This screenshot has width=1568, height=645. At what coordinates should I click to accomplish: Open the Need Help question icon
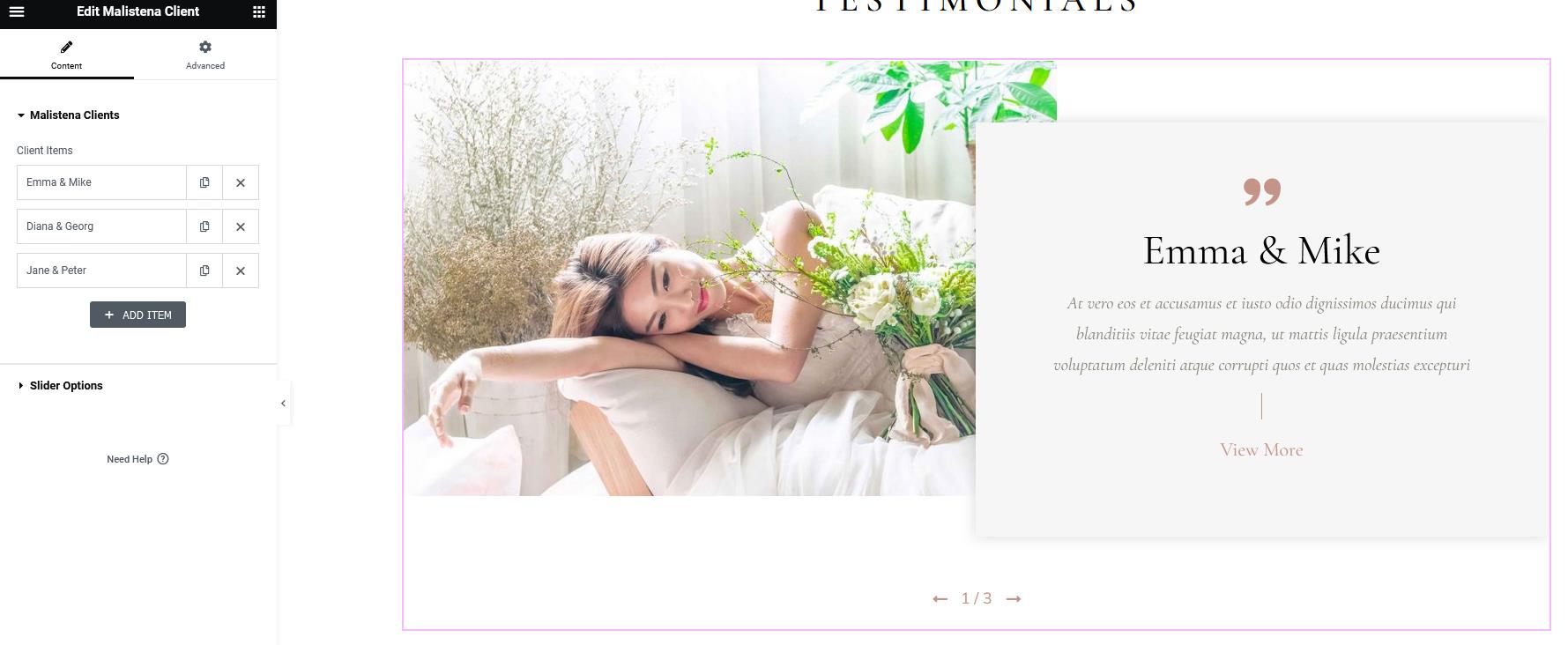click(163, 459)
